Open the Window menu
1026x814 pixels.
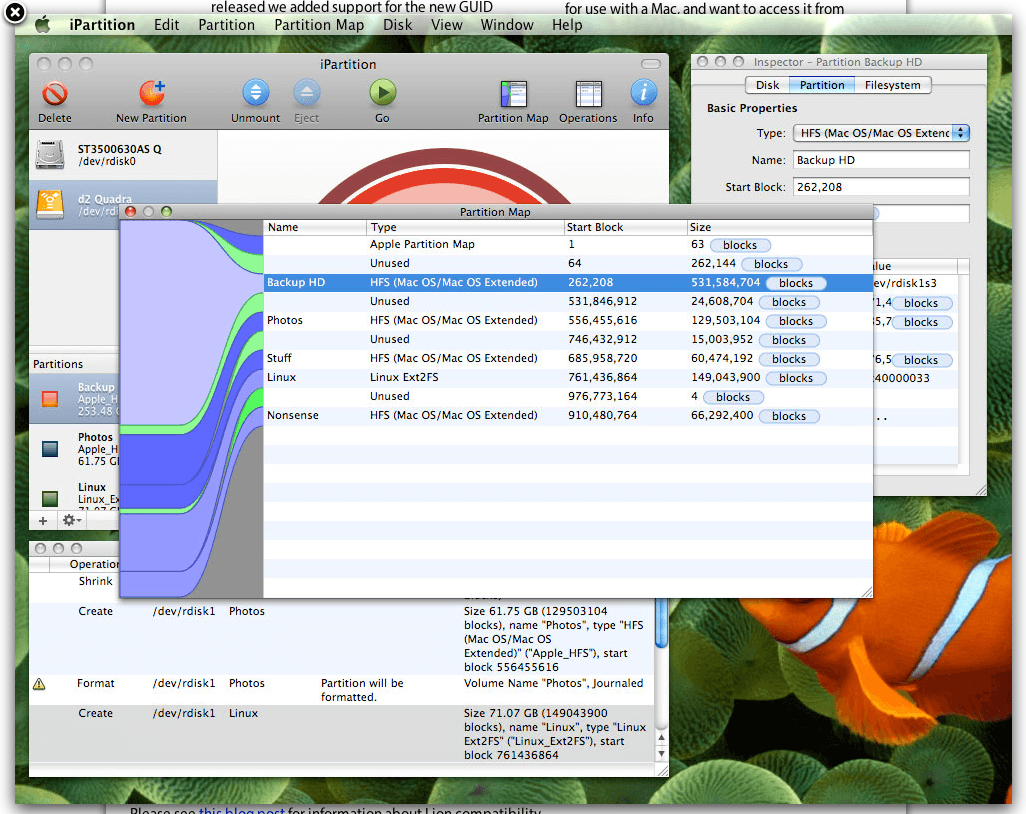[506, 25]
